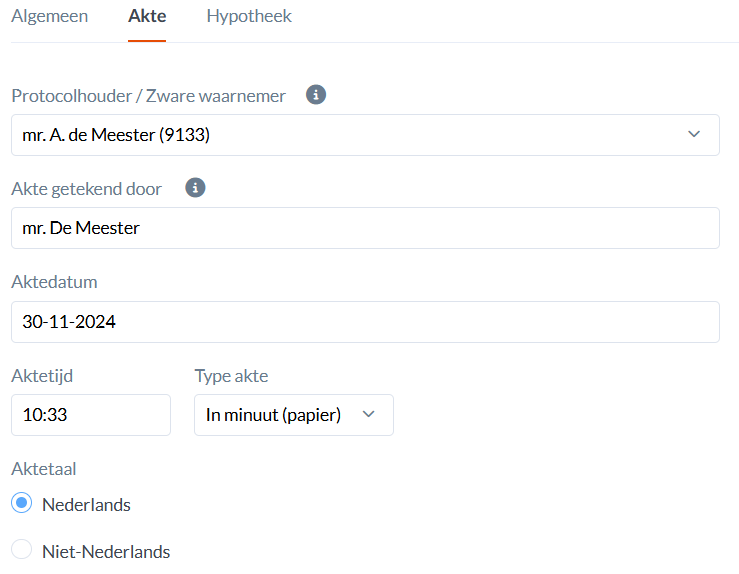Switch to the Algemeen tab
The width and height of the screenshot is (739, 574).
tap(50, 16)
